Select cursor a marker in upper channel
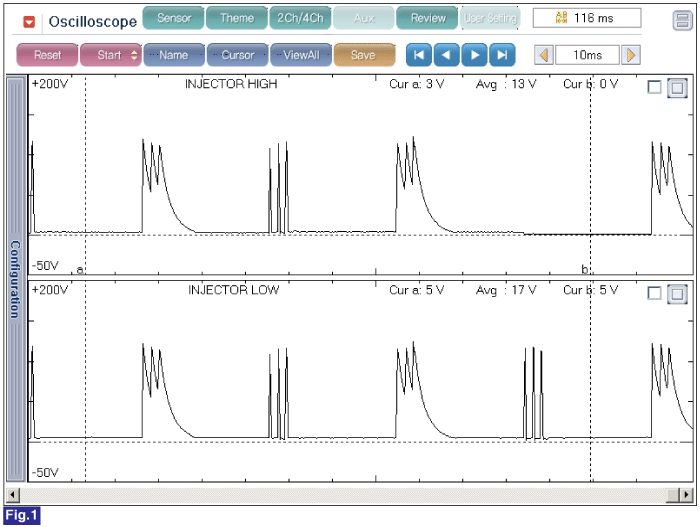Screen dimensions: 700x527 coord(80,269)
